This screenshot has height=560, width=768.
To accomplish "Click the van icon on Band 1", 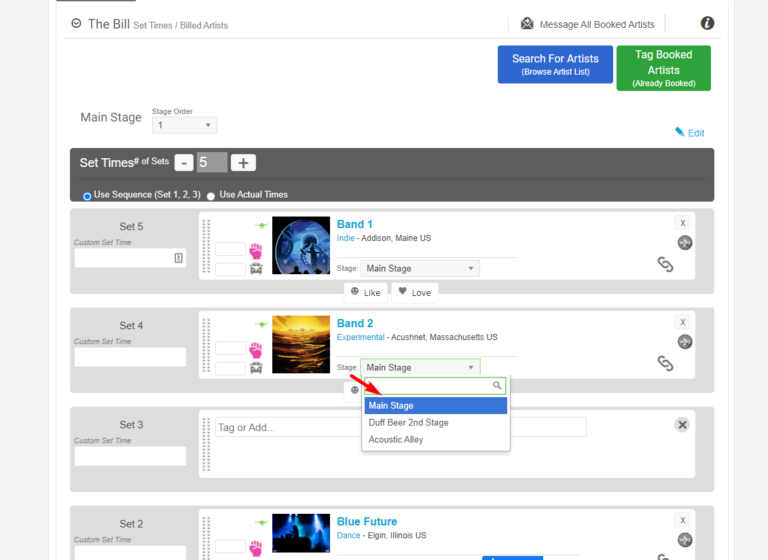I will pyautogui.click(x=256, y=269).
